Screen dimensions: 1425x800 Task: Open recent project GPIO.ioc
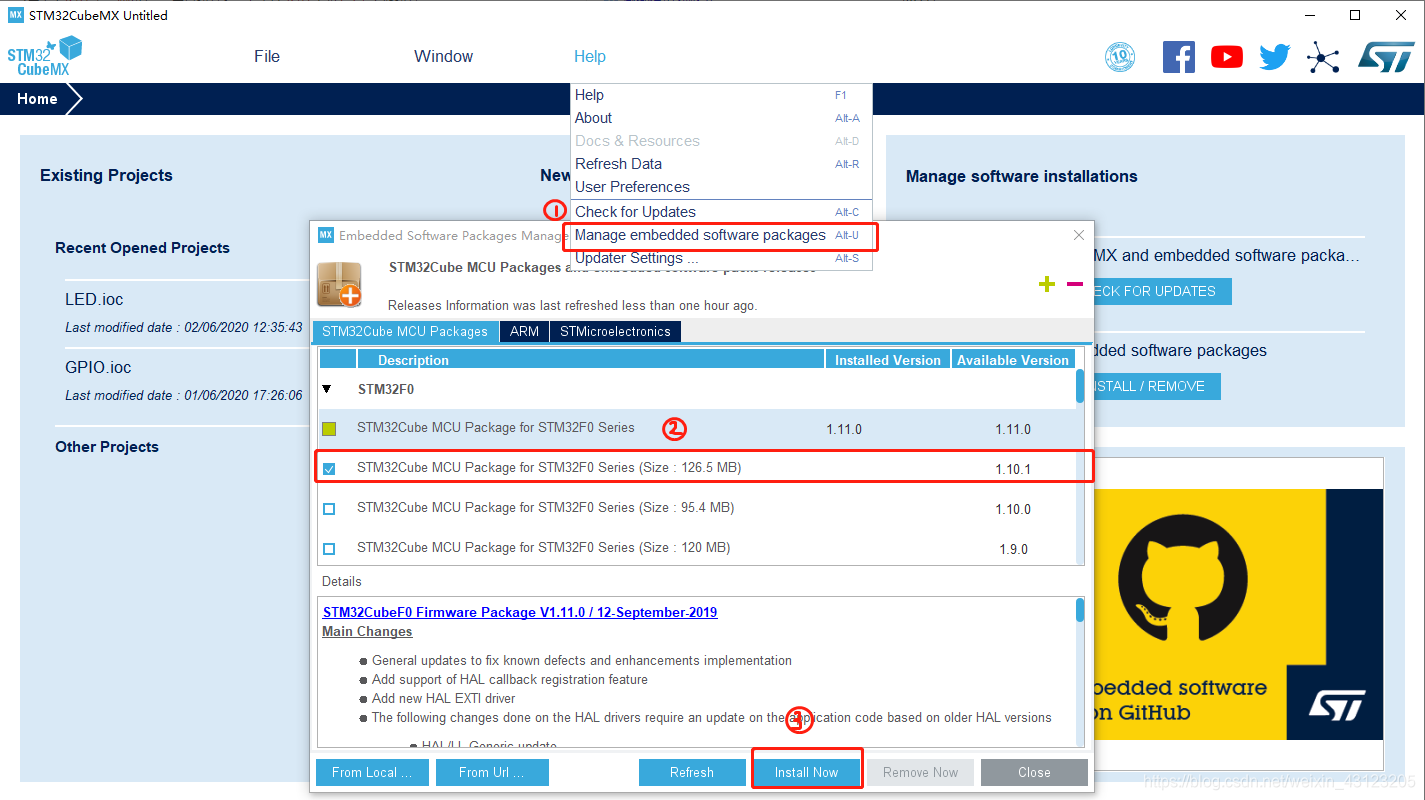98,367
